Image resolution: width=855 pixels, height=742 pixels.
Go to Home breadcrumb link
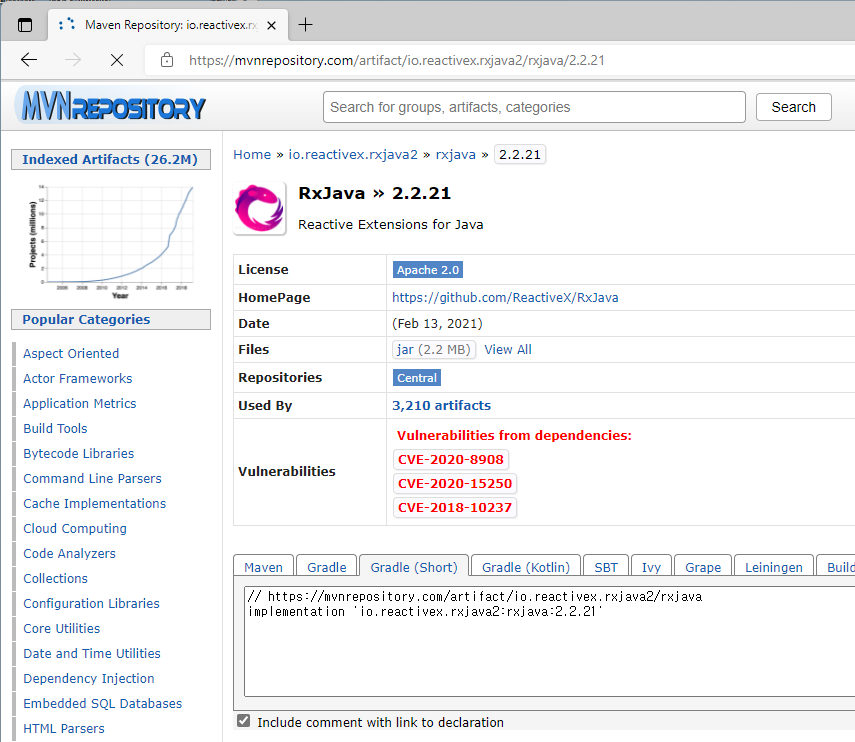point(252,154)
